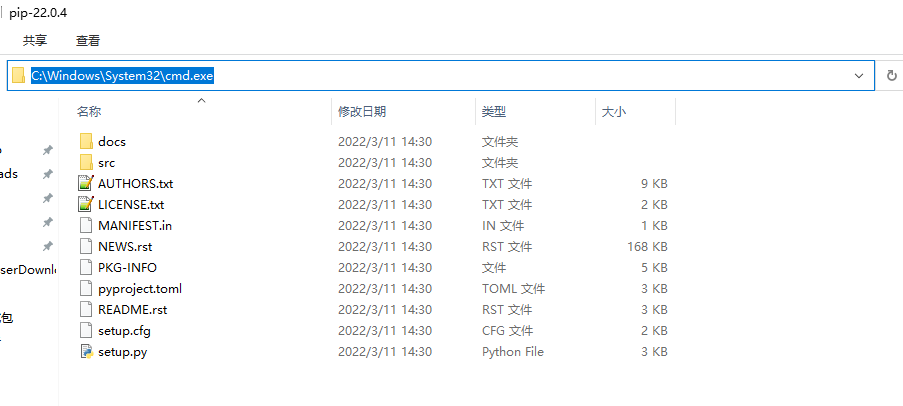Open the address bar history dropdown
This screenshot has width=903, height=406.
859,75
